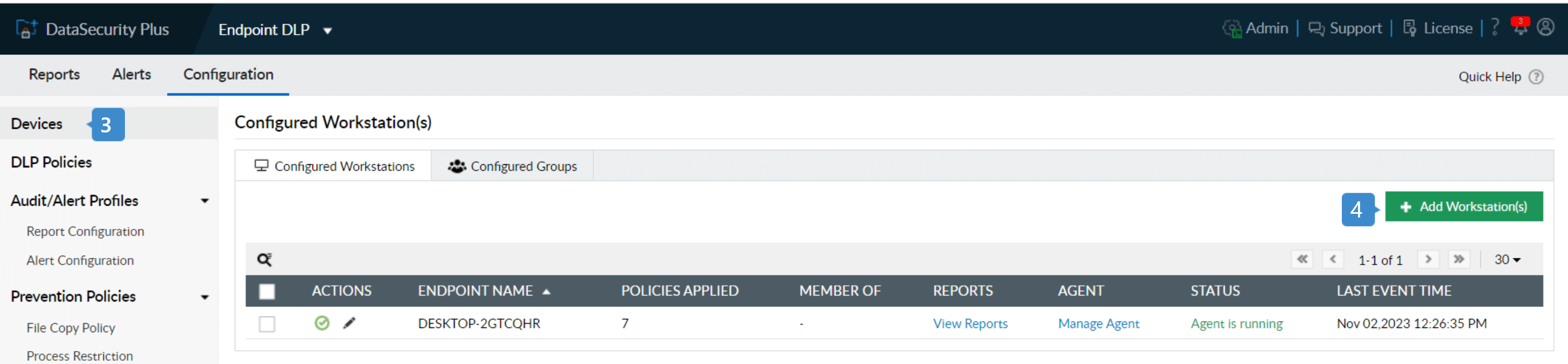Check the DESKTOP-2GTCQHR row checkbox
Screen dimensions: 1568x364
coord(267,324)
